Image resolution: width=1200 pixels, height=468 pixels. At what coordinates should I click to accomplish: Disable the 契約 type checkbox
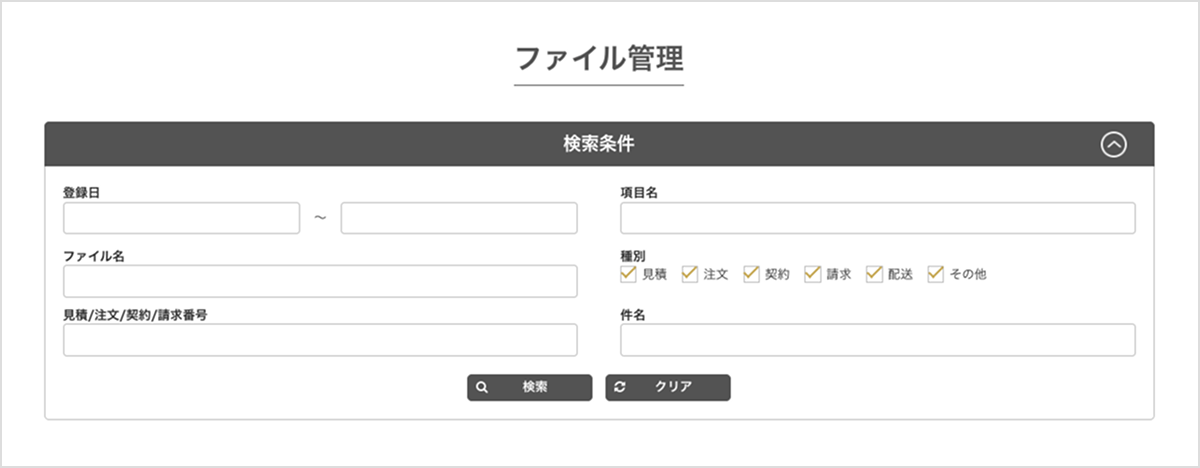pos(752,274)
